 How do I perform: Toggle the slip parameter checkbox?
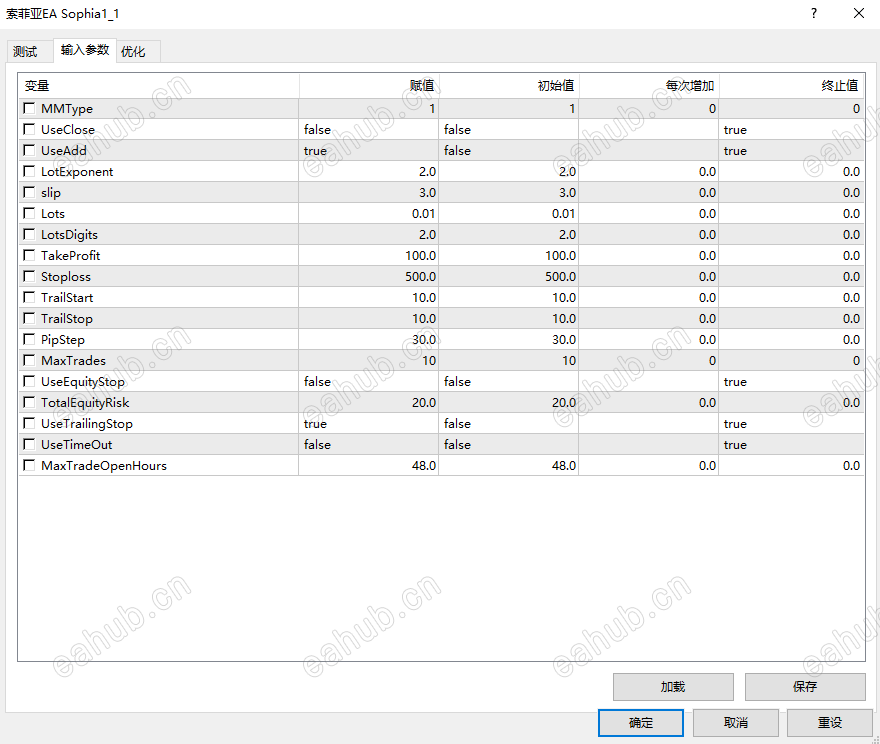[x=29, y=192]
